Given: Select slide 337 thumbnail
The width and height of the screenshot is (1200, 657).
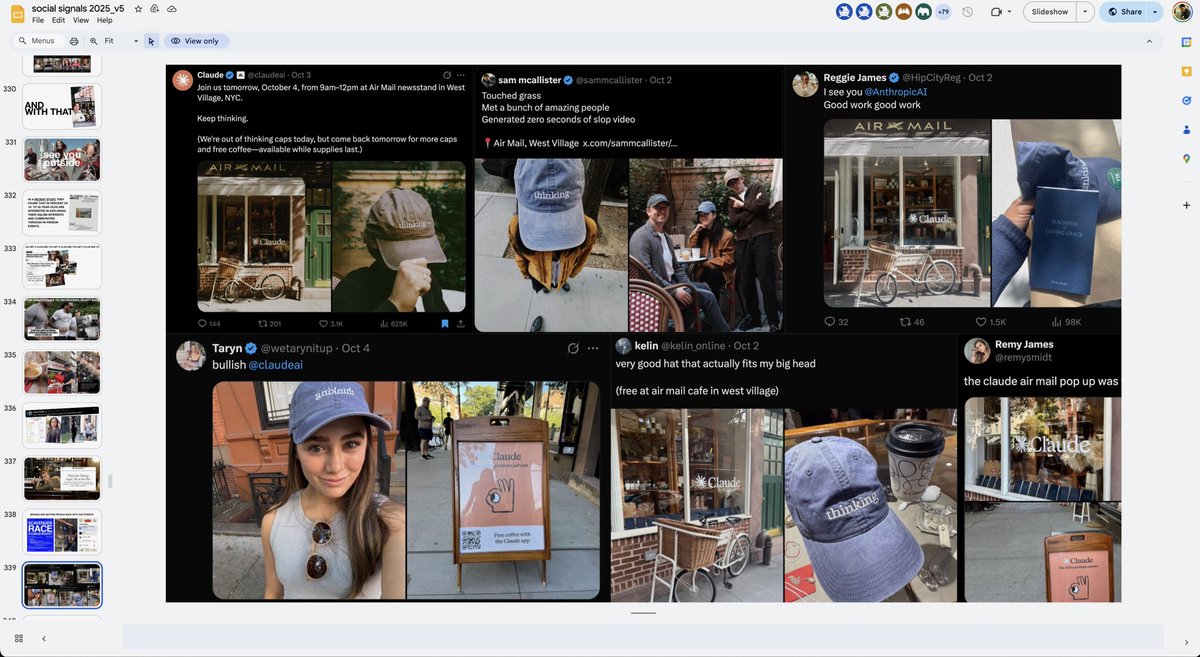Looking at the screenshot, I should click(62, 479).
